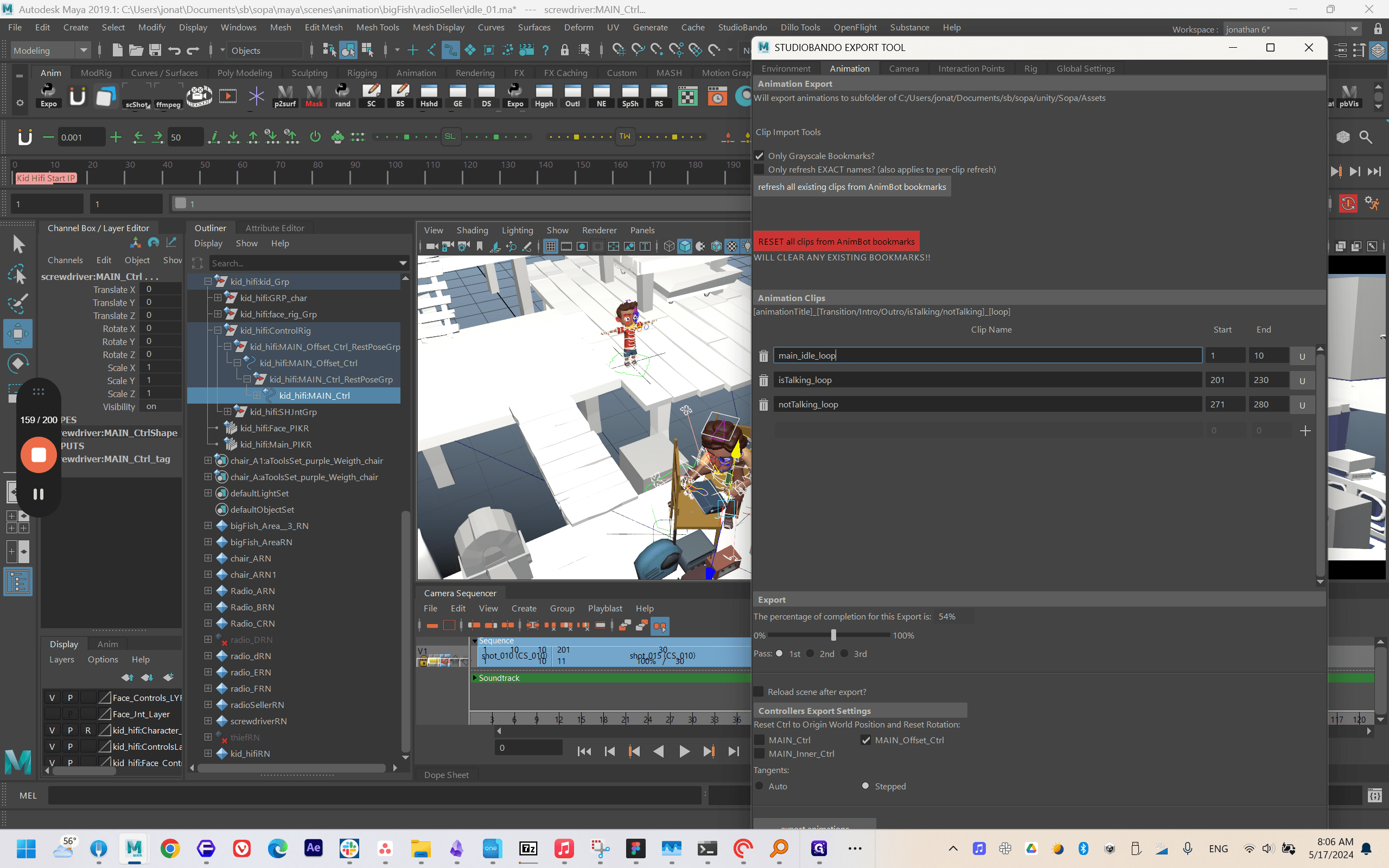Image resolution: width=1389 pixels, height=868 pixels.
Task: Click the U button for notTalking_loop clip
Action: tap(1302, 405)
